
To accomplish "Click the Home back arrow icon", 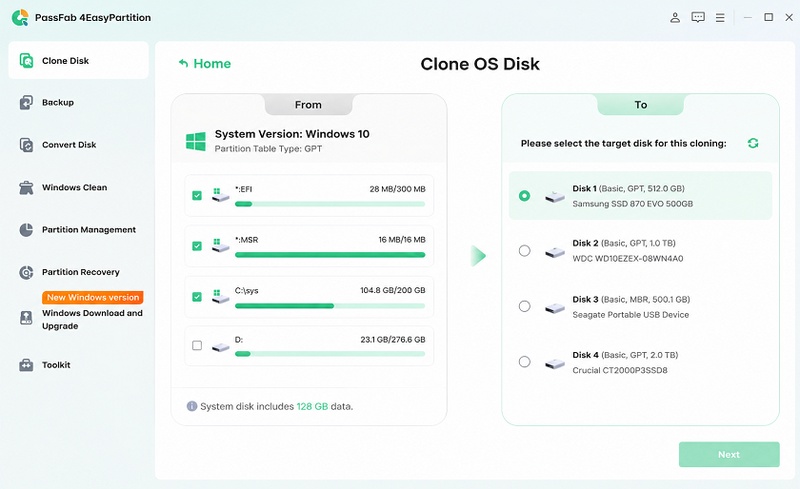I will point(184,63).
